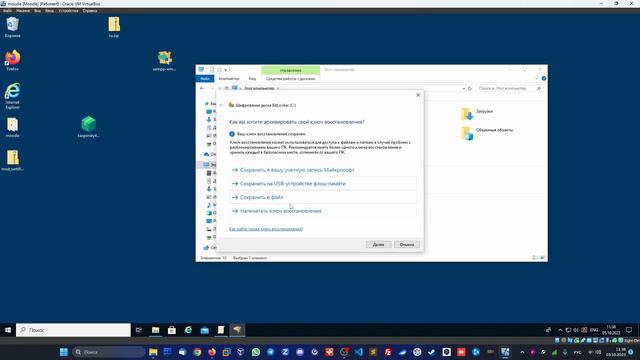This screenshot has width=640, height=360.
Task: Select the xampp installer desktop icon
Action: click(x=164, y=60)
